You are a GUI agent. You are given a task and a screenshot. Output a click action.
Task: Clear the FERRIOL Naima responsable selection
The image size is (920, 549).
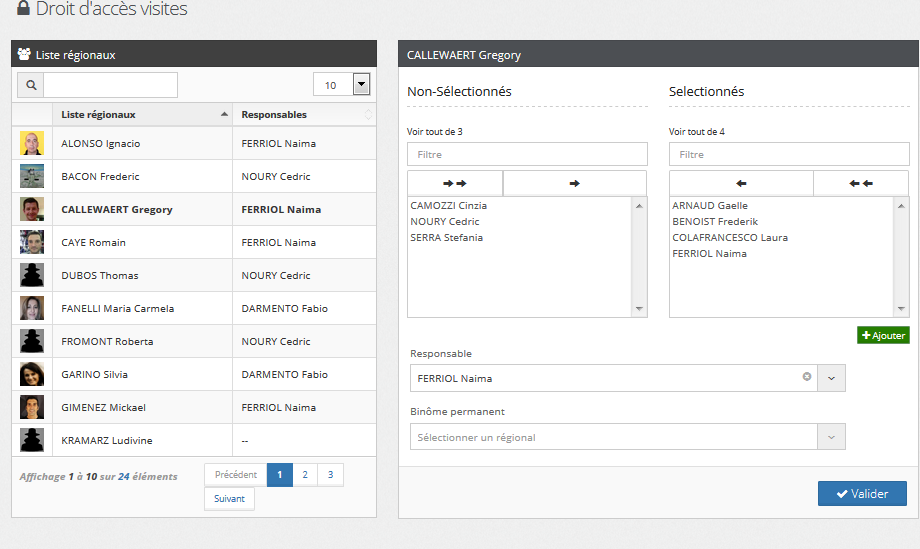tap(806, 378)
